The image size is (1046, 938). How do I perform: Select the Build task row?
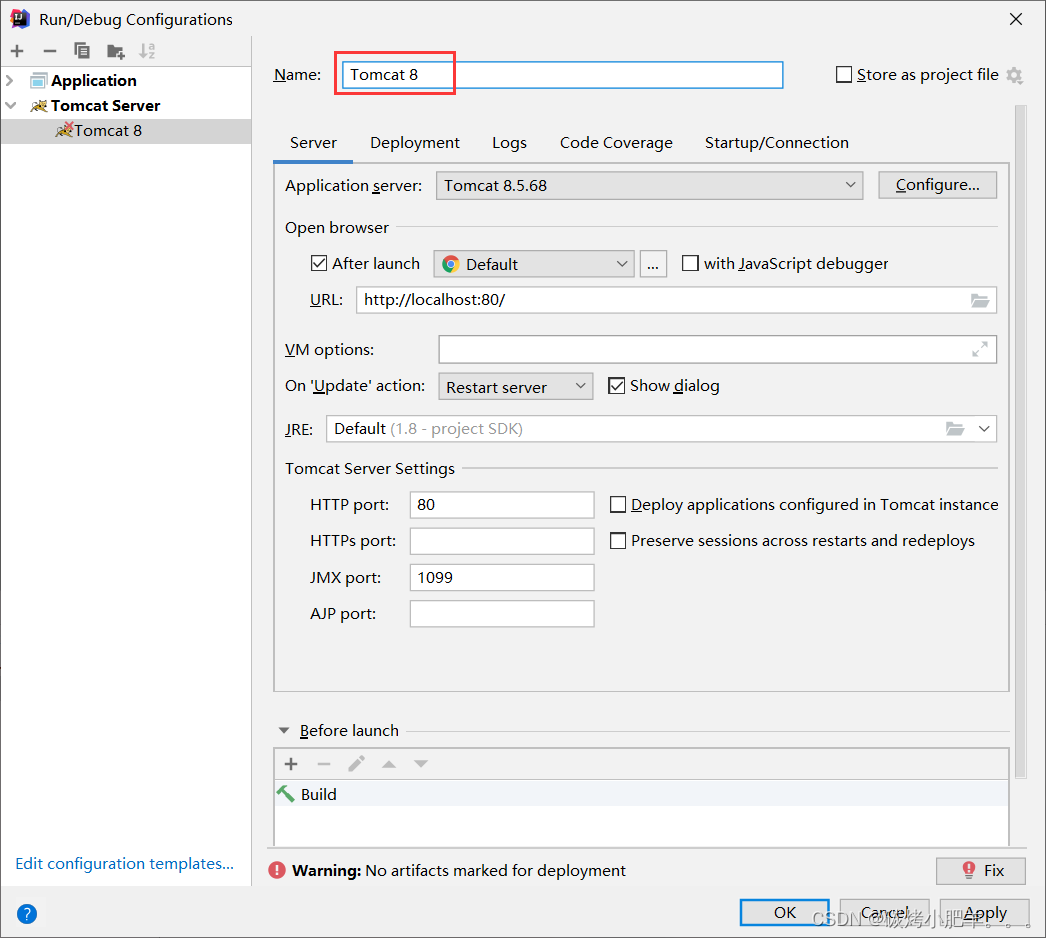[x=641, y=794]
